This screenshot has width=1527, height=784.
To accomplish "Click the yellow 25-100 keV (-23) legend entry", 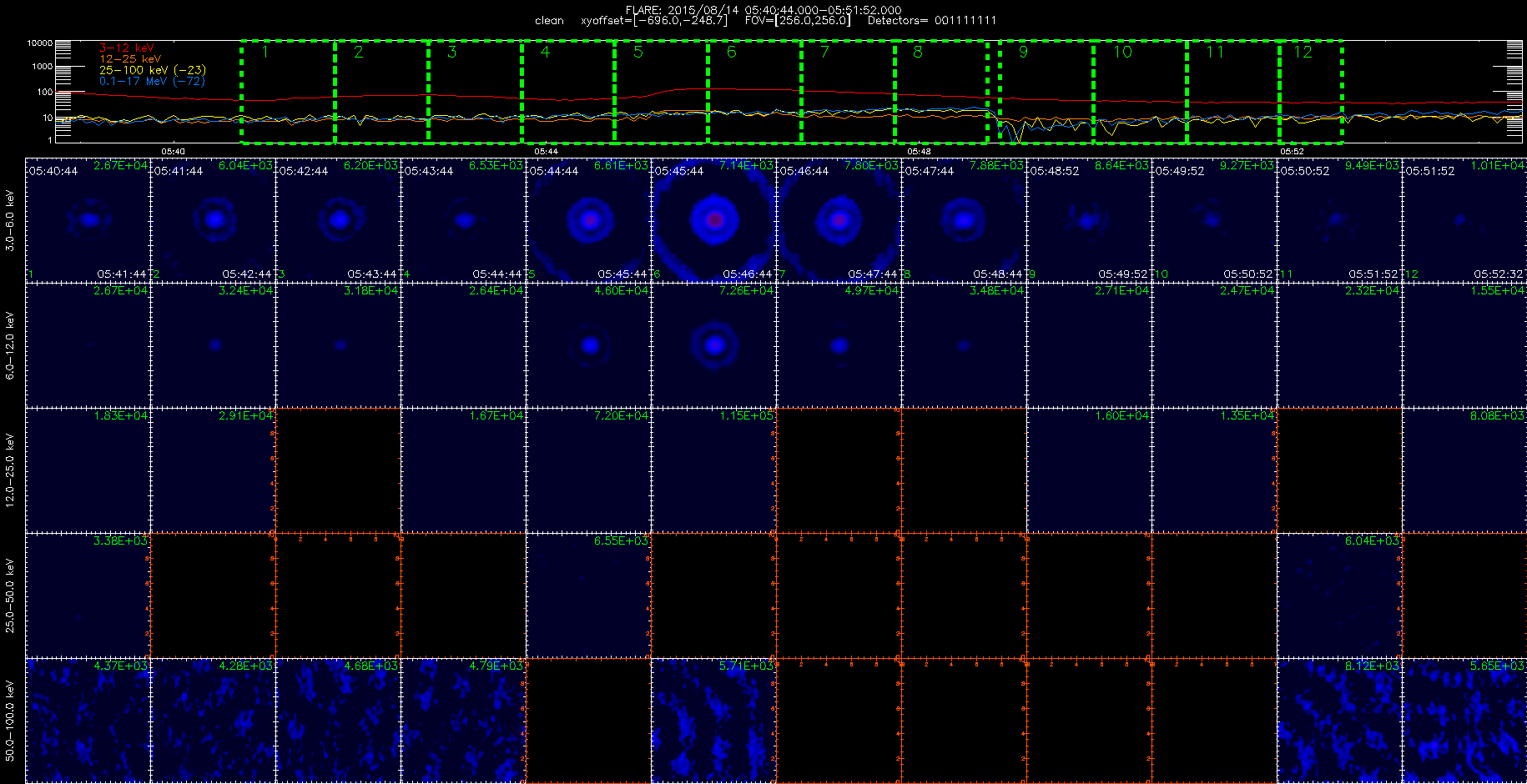I will (x=153, y=70).
